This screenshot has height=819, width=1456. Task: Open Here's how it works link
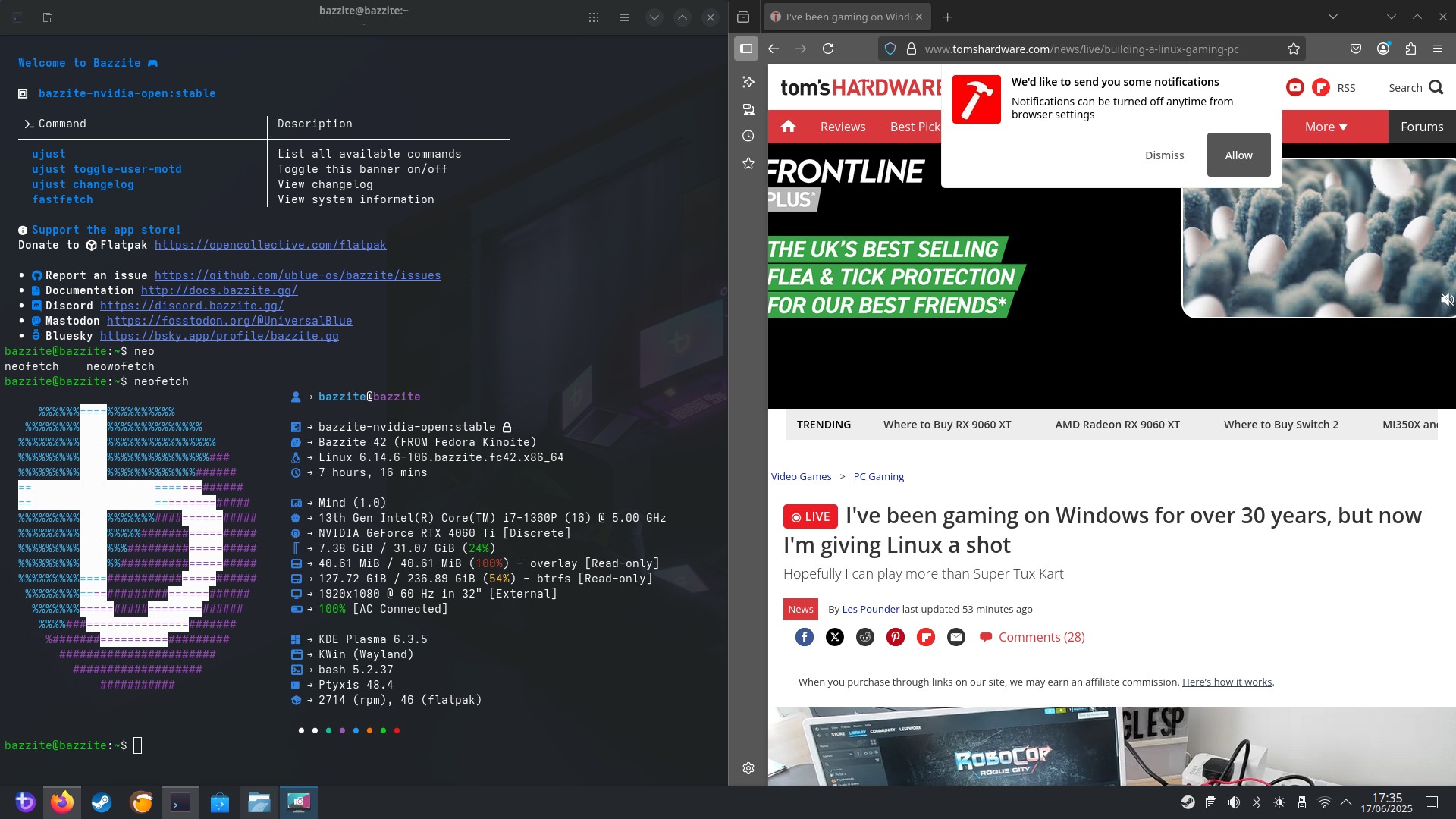1226,682
